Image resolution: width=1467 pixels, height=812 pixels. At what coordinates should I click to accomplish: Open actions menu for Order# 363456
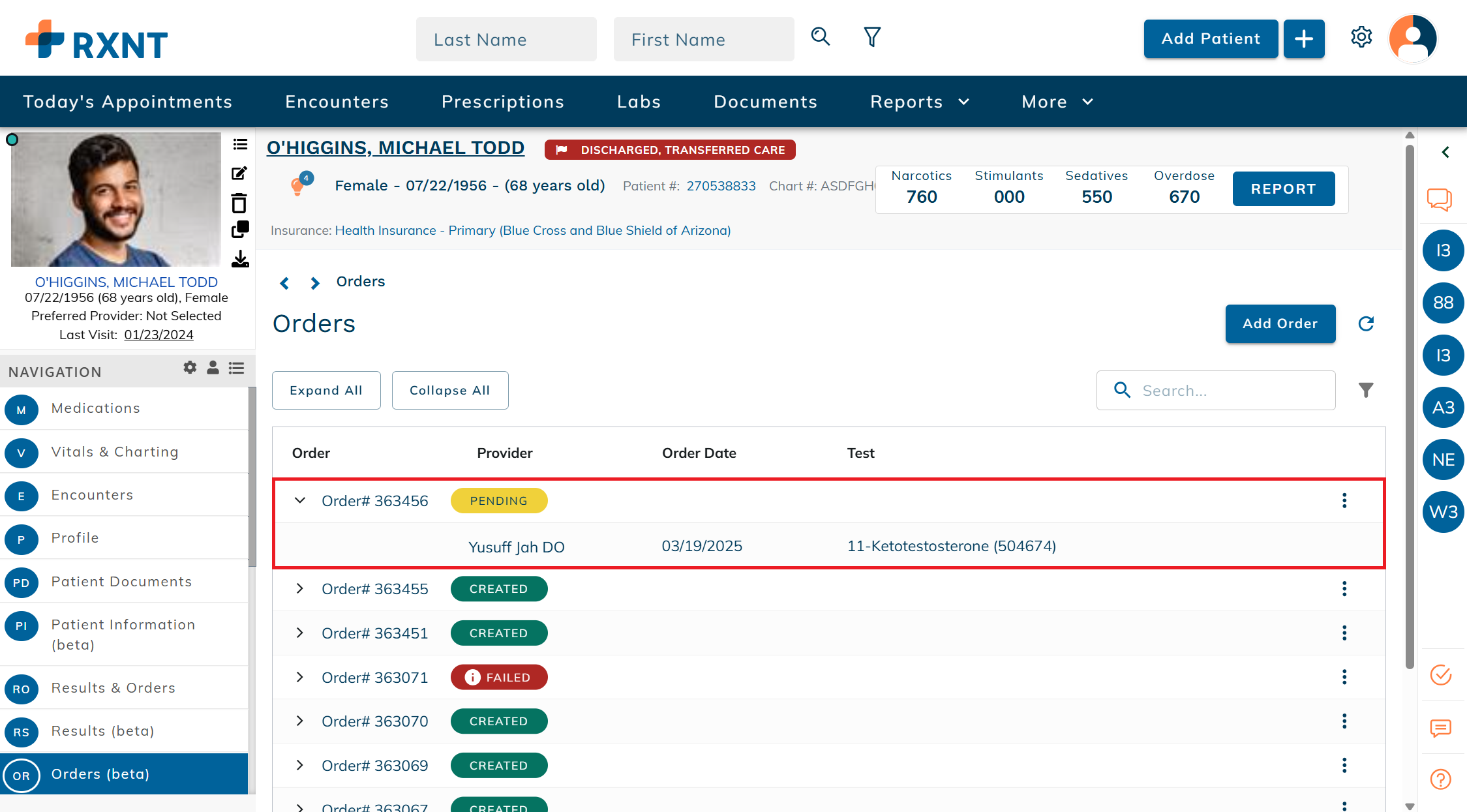1344,500
